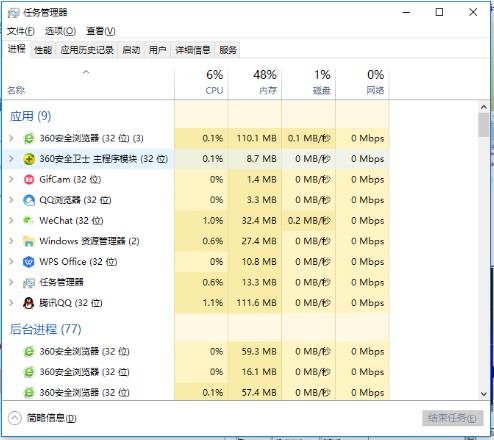Expand the QQ浏览器 process row
This screenshot has height=440, width=494.
(11, 200)
